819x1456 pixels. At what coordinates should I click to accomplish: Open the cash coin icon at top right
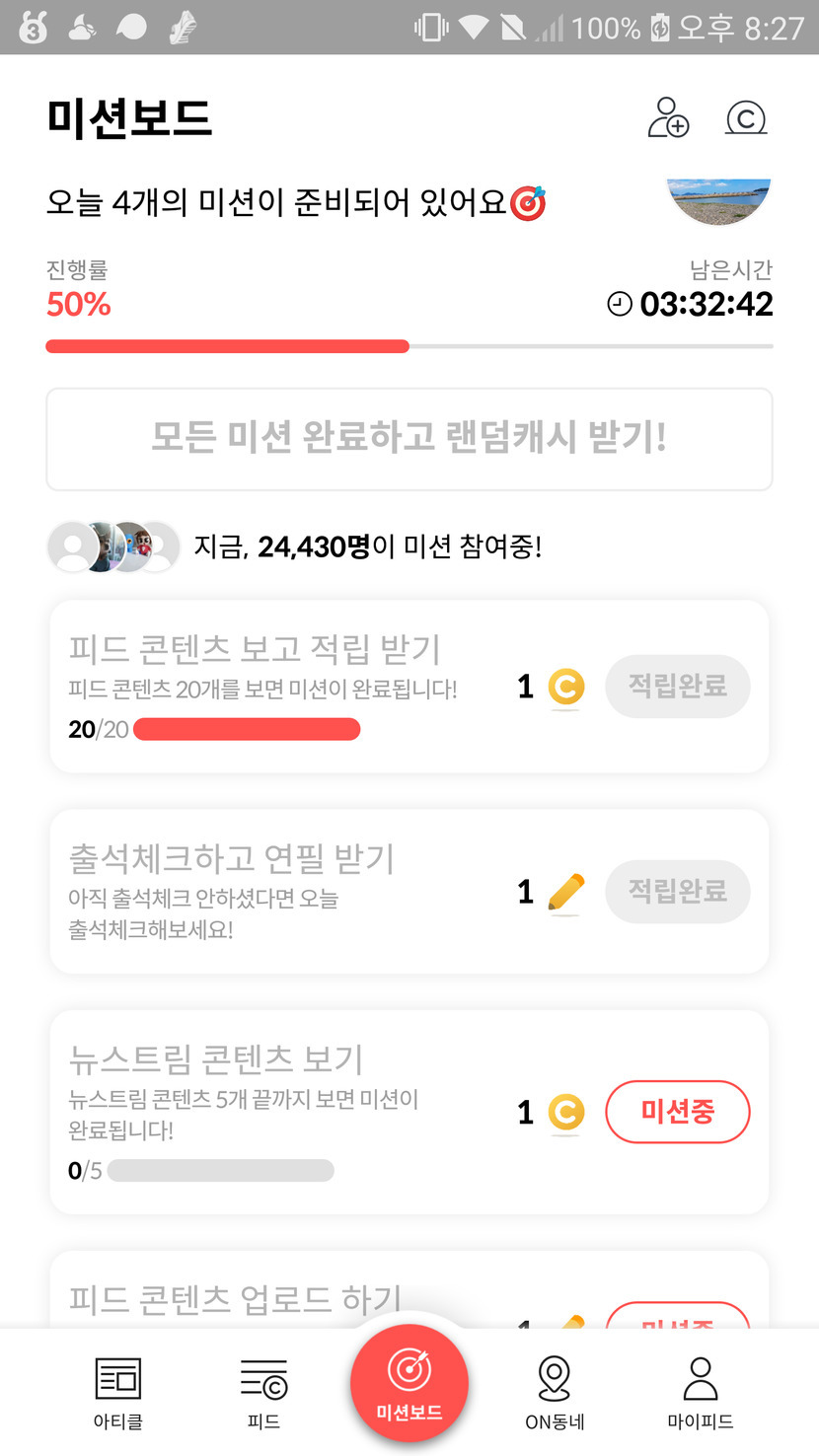[746, 118]
